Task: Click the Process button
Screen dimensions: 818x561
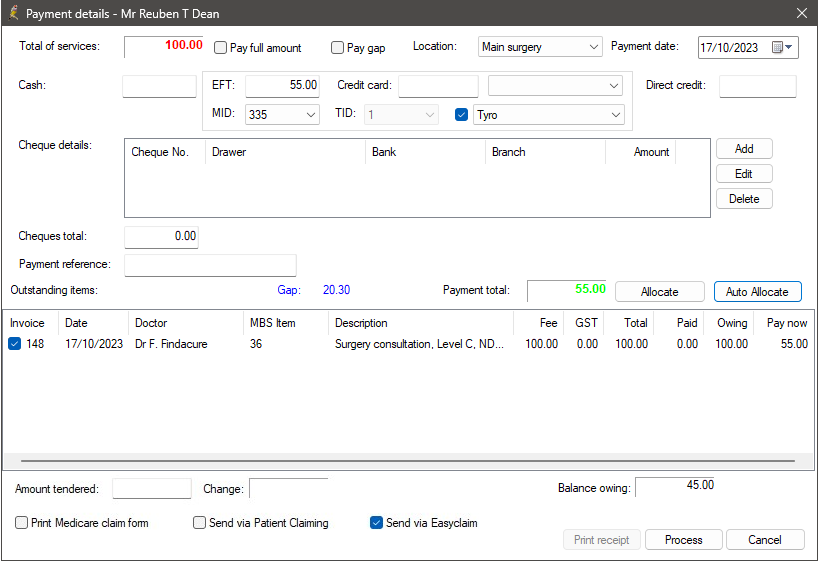Action: (x=683, y=540)
